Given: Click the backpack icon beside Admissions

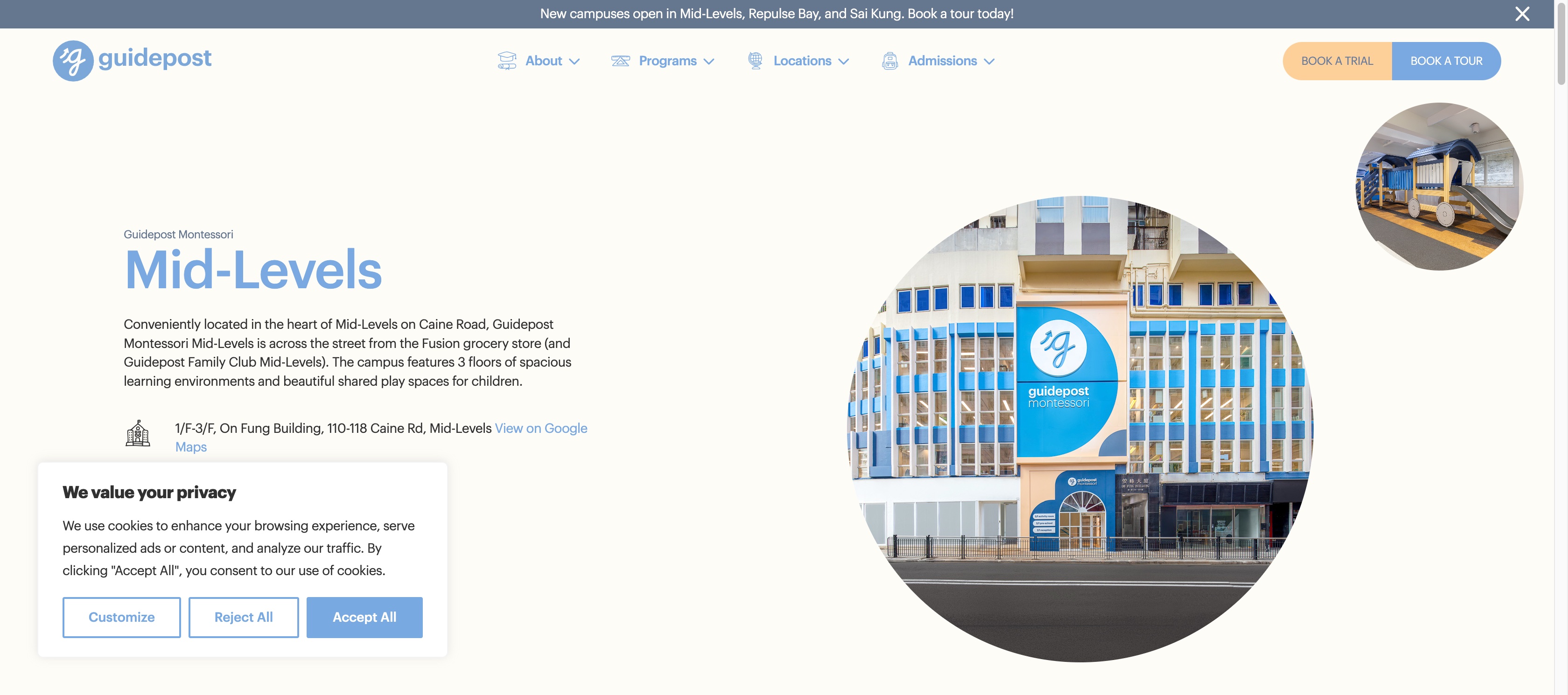Looking at the screenshot, I should (890, 61).
